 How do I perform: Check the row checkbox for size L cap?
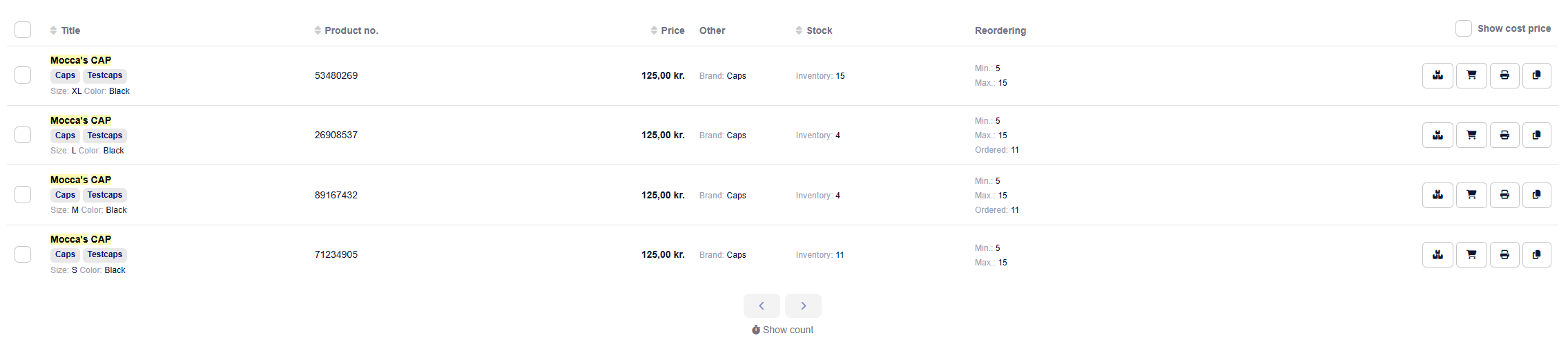click(x=23, y=135)
